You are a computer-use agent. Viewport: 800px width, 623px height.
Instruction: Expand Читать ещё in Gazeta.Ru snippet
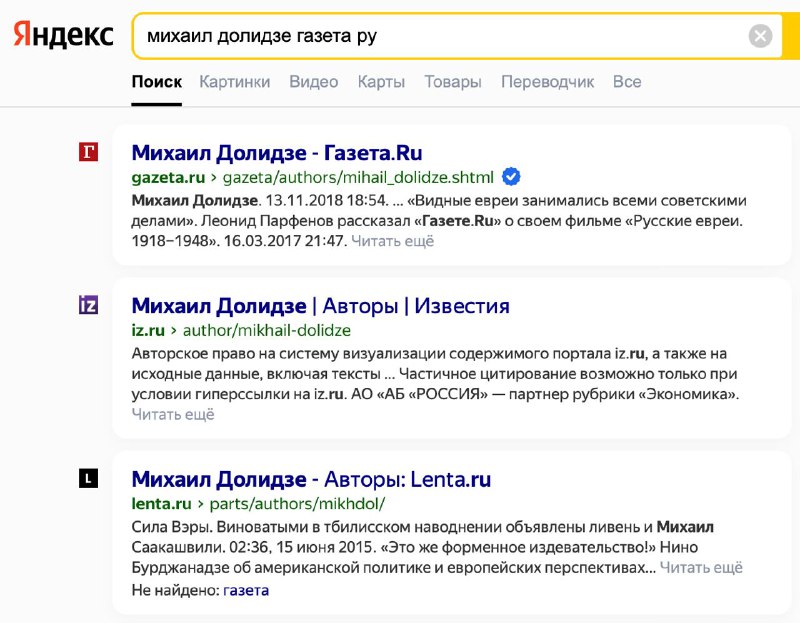pyautogui.click(x=393, y=241)
